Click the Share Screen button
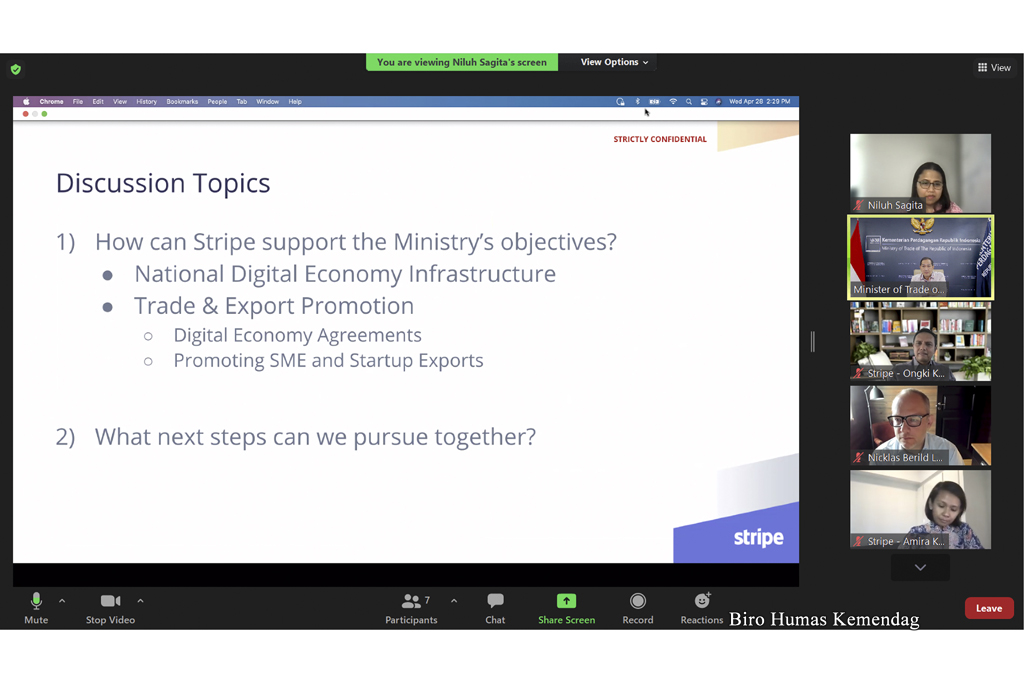Screen dimensions: 1024x682 coord(566,608)
